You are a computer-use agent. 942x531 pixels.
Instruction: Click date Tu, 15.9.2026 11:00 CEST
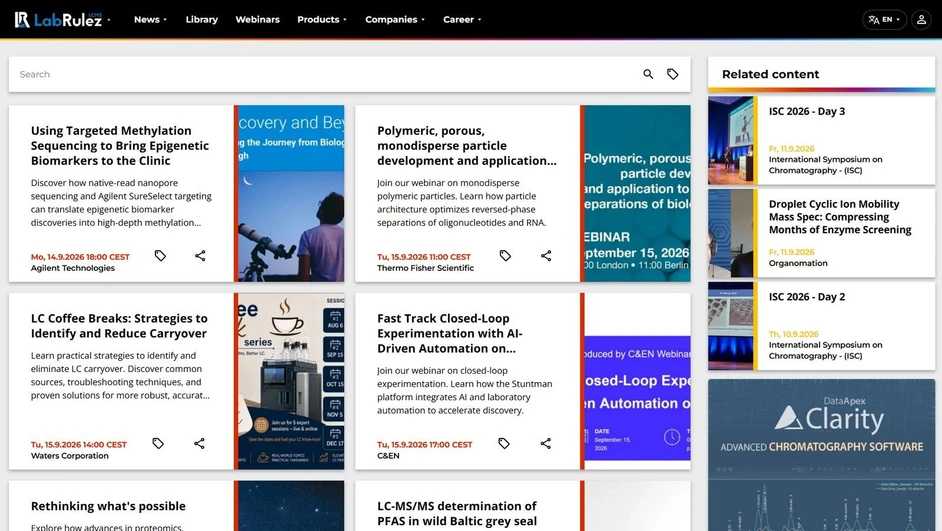pyautogui.click(x=424, y=256)
